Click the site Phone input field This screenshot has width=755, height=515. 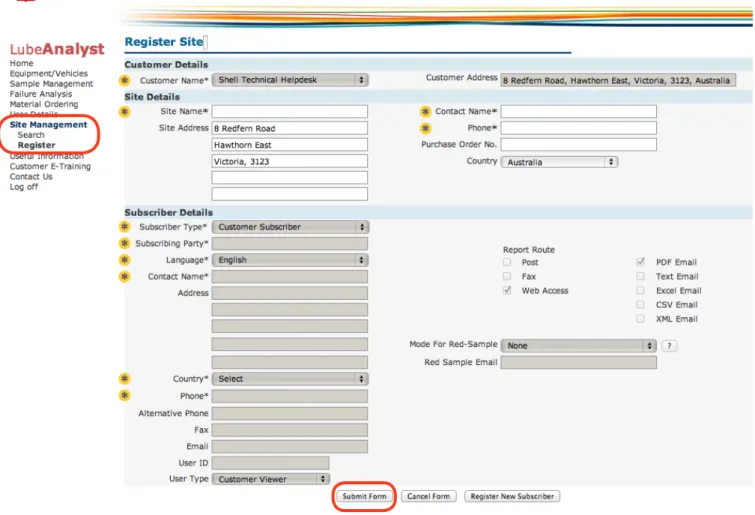(579, 128)
